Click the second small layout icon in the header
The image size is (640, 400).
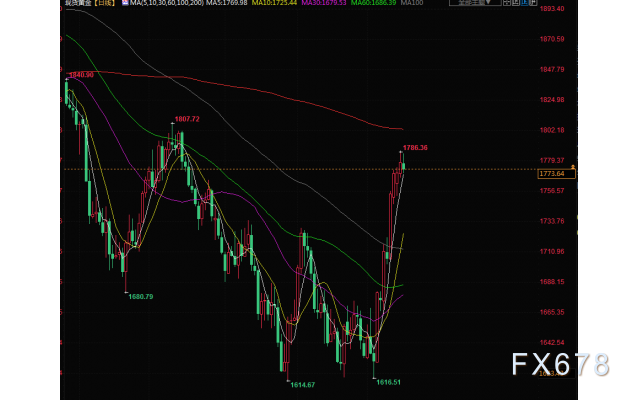click(516, 2)
